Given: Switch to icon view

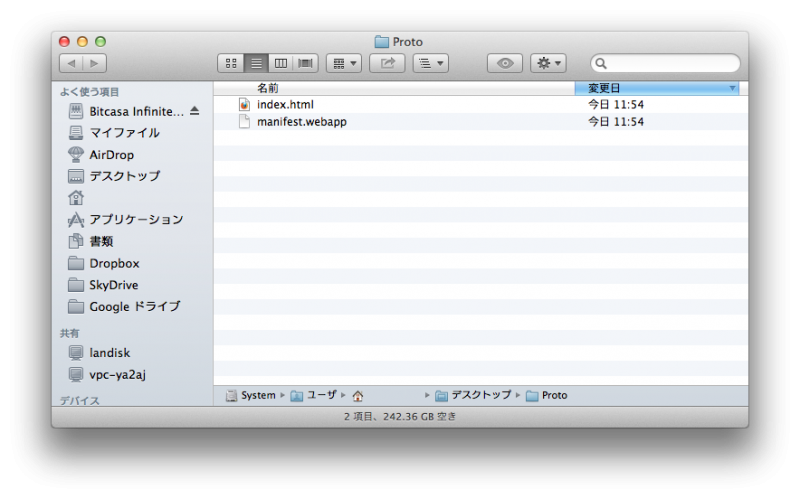Looking at the screenshot, I should coord(231,63).
